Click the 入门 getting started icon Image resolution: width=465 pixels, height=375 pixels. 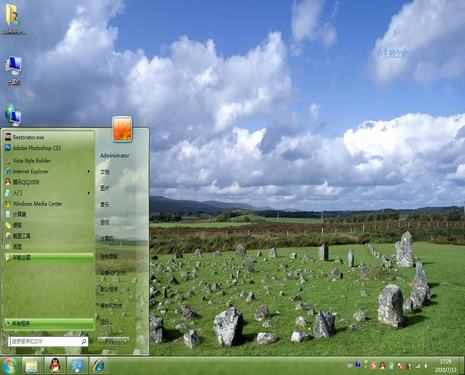[8, 193]
